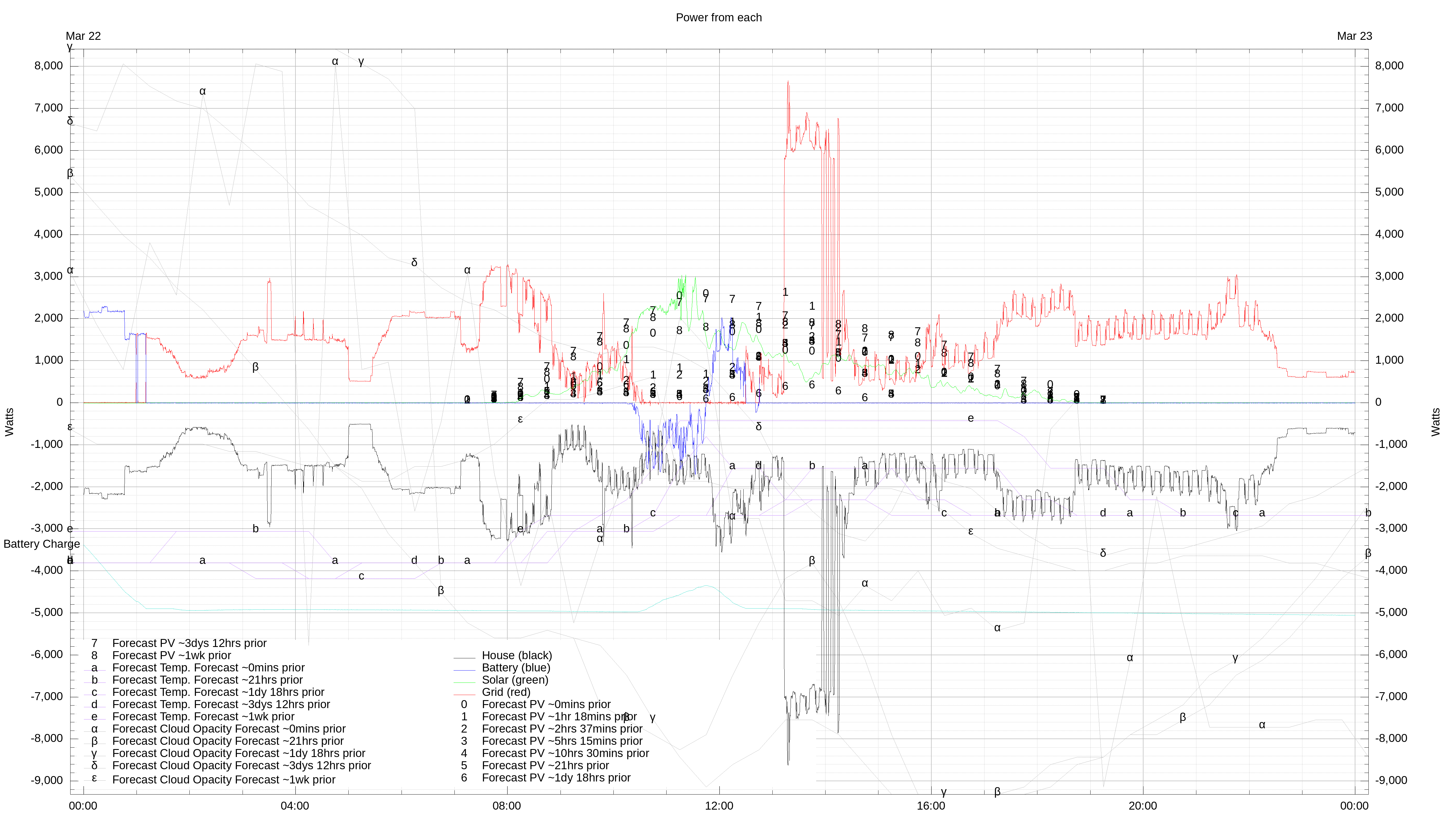Select 'Battery (blue)' legend entry

[516, 667]
